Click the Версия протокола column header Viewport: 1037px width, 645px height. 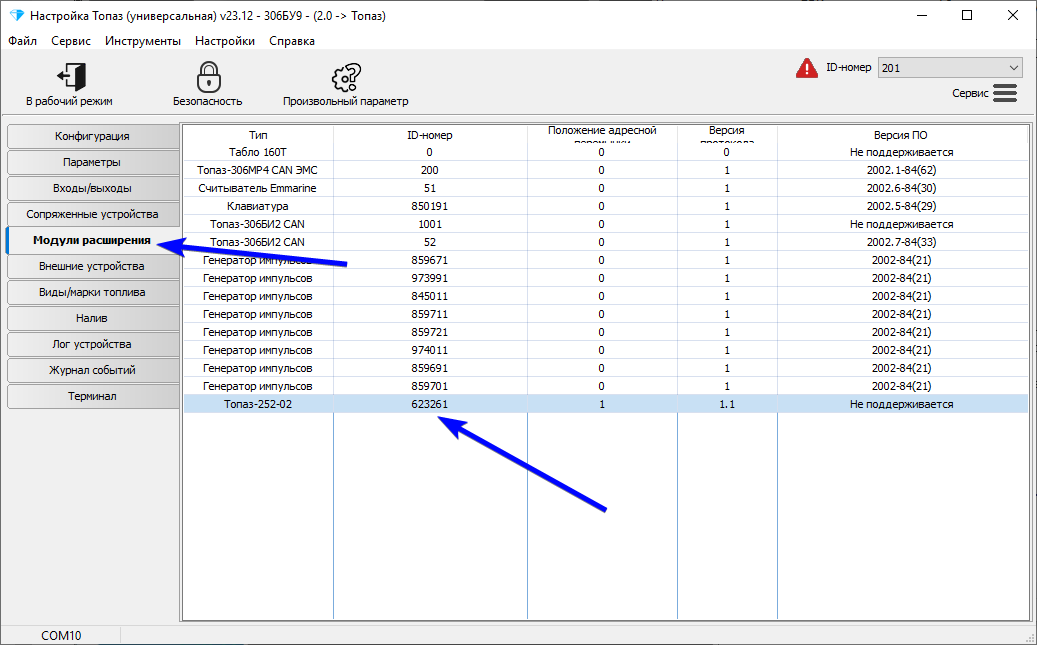pos(727,135)
